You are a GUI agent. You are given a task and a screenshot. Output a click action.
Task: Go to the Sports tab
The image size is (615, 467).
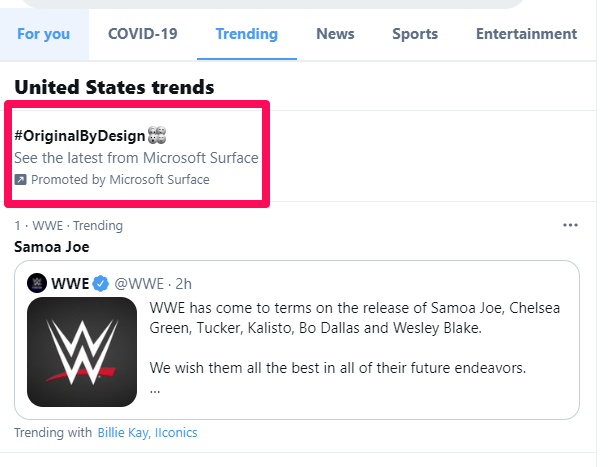click(415, 34)
